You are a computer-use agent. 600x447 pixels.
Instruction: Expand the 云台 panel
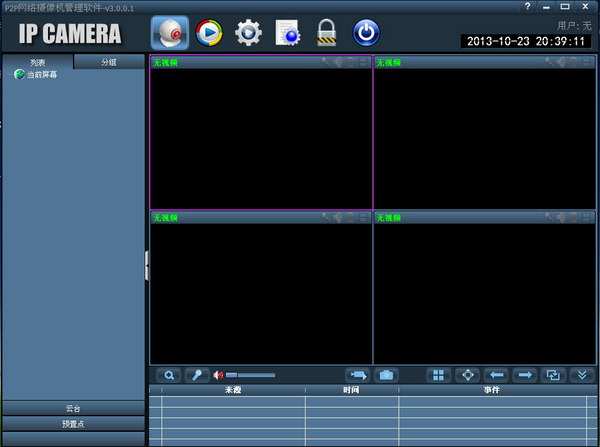73,409
